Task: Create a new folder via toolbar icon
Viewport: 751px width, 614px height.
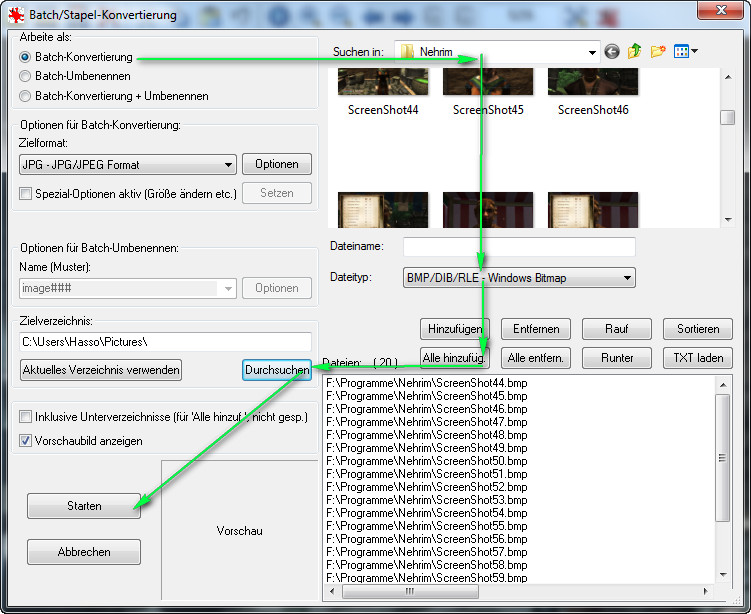Action: click(657, 52)
